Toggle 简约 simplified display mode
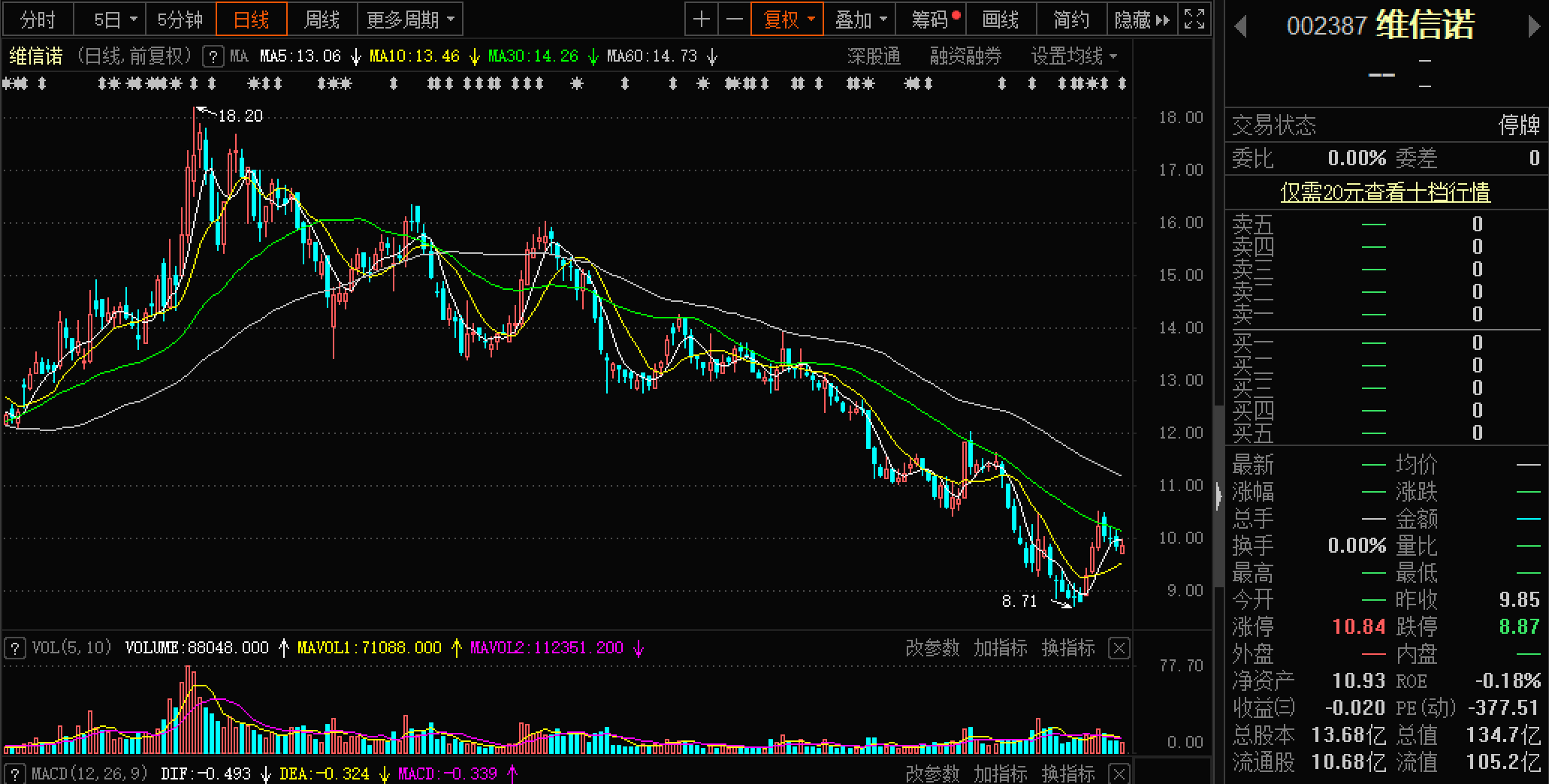 coord(1070,20)
